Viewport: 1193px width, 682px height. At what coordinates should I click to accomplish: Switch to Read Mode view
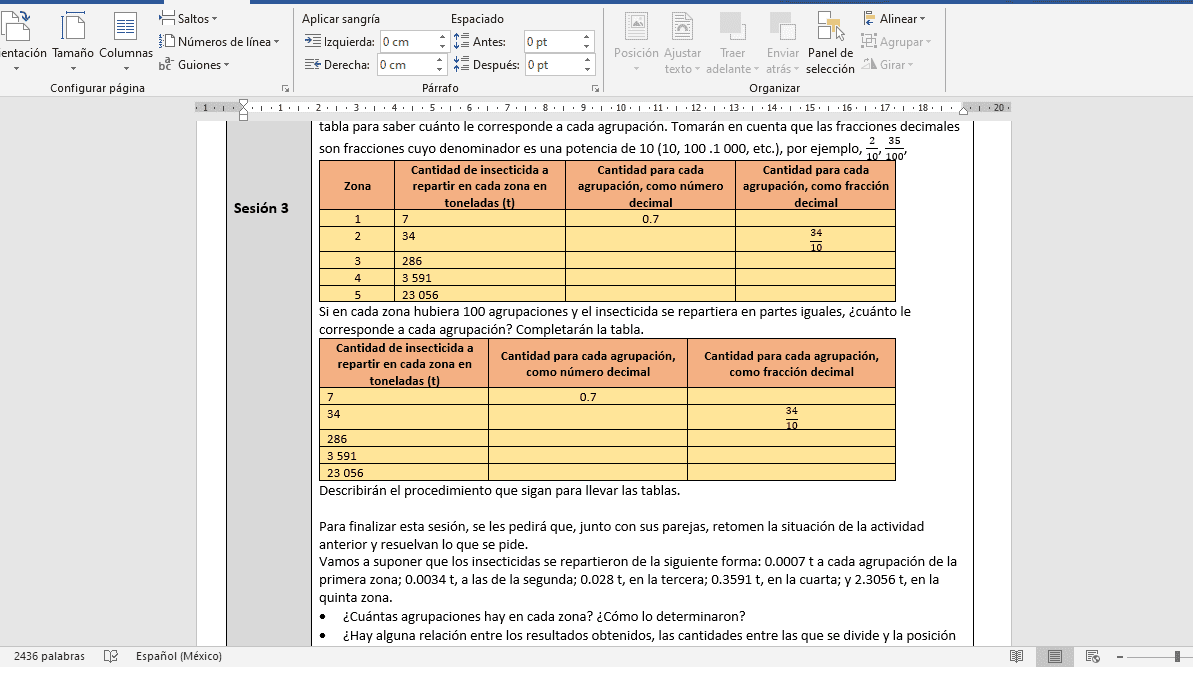[1016, 656]
